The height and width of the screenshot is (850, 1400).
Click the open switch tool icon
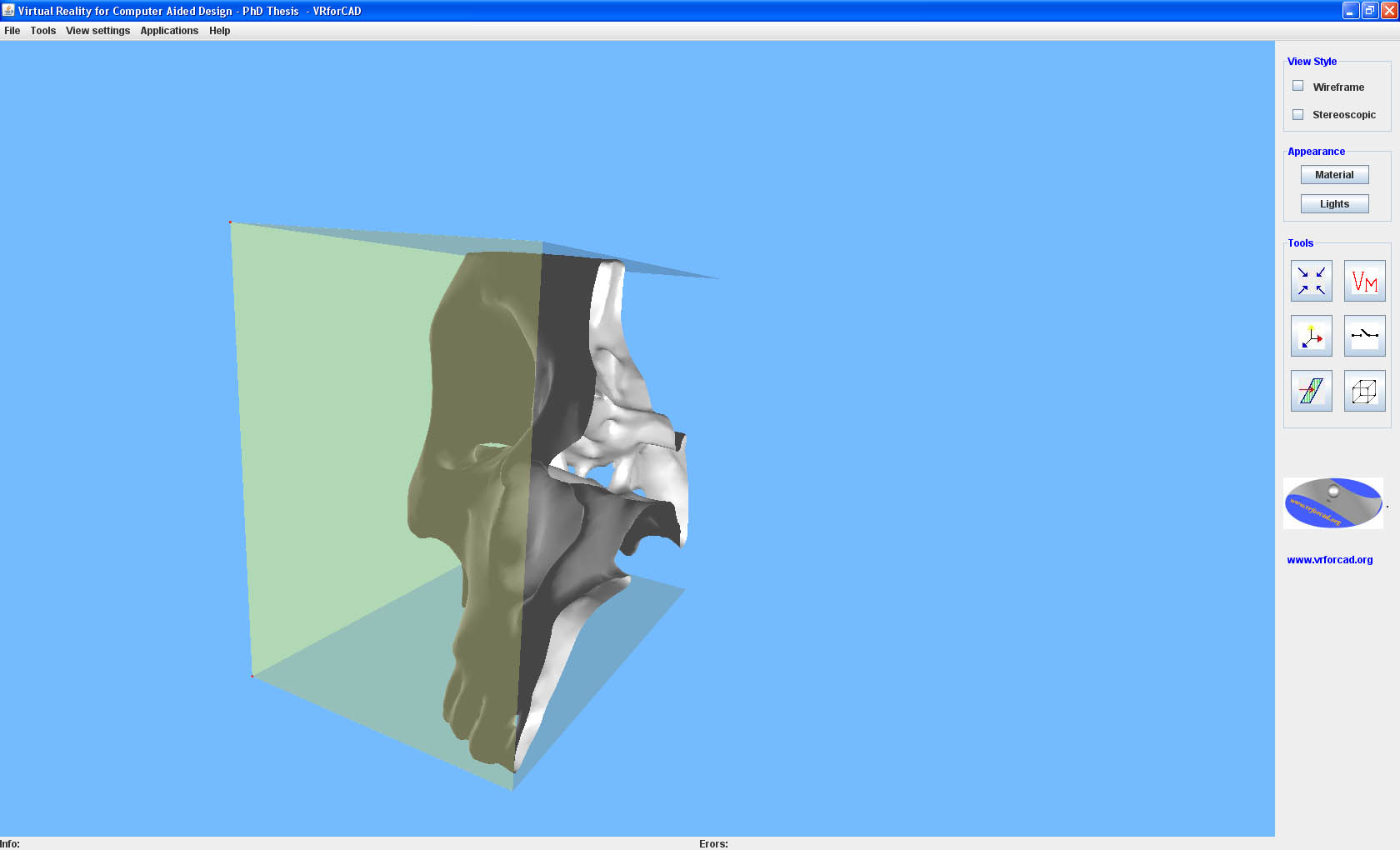pyautogui.click(x=1364, y=336)
